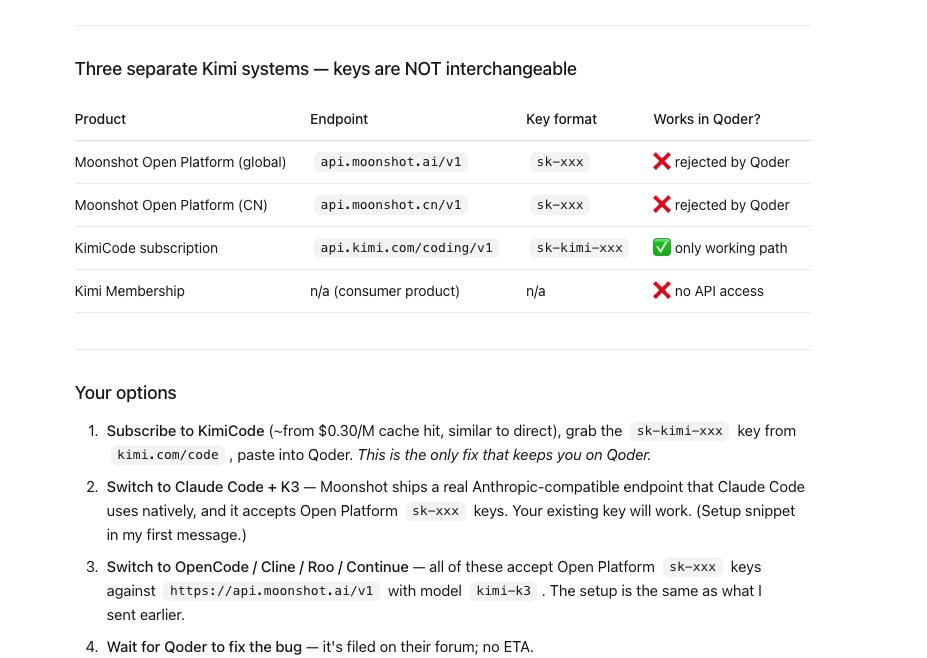927x658 pixels.
Task: Click the Endpoint column header
Action: click(339, 119)
